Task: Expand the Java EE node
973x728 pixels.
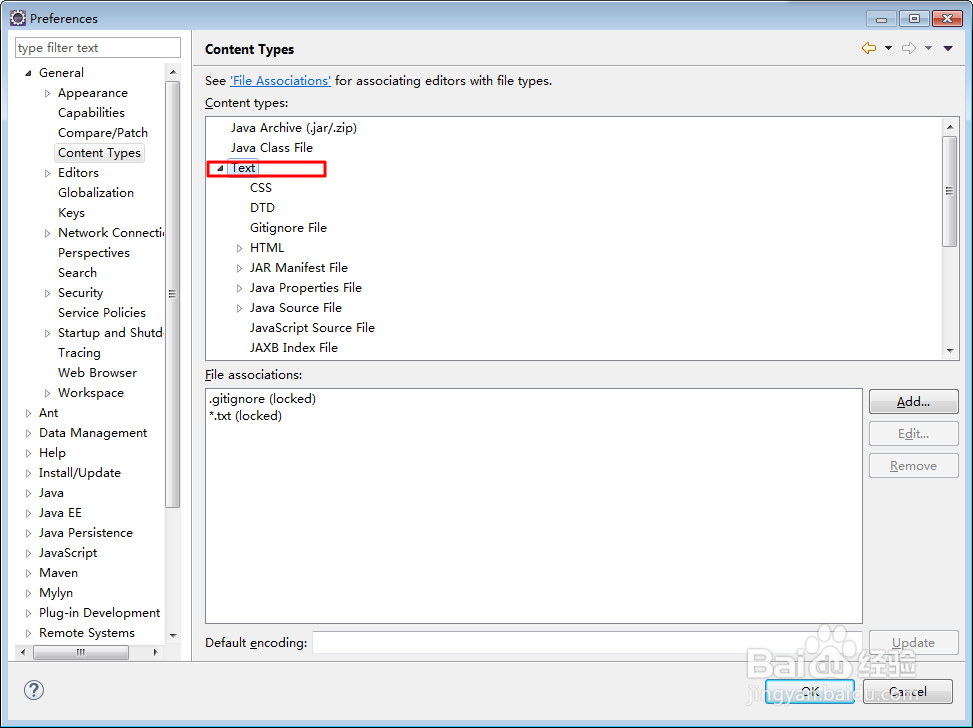Action: coord(28,513)
